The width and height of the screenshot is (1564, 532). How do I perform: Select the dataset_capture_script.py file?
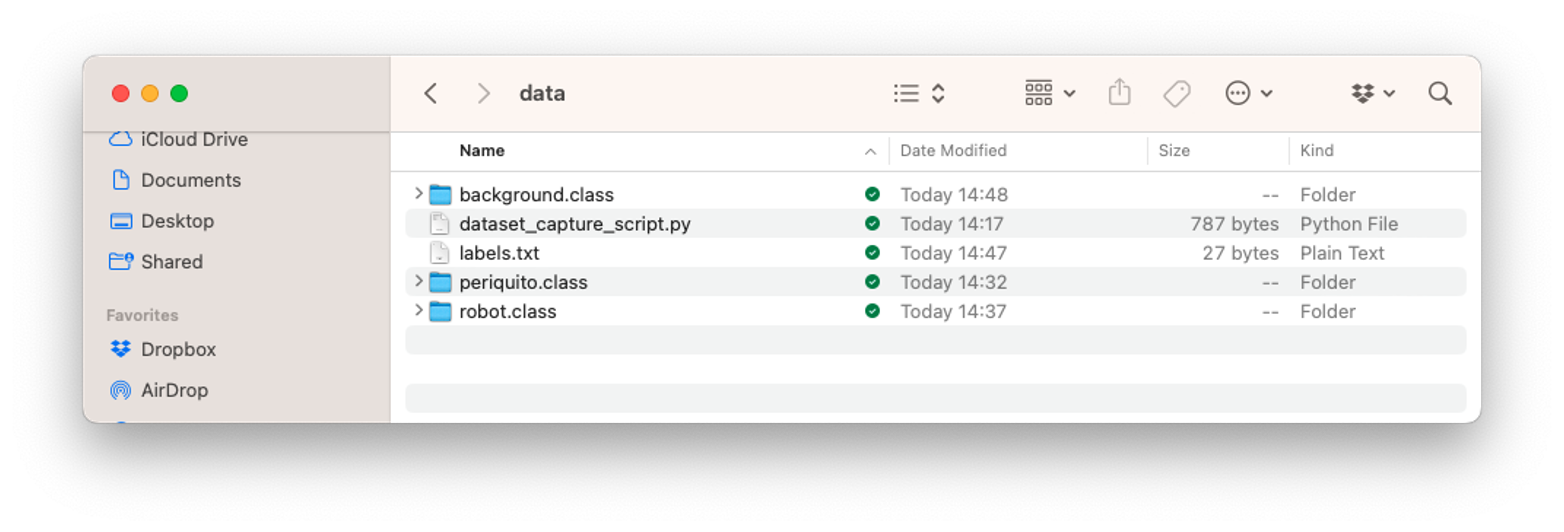[x=574, y=224]
